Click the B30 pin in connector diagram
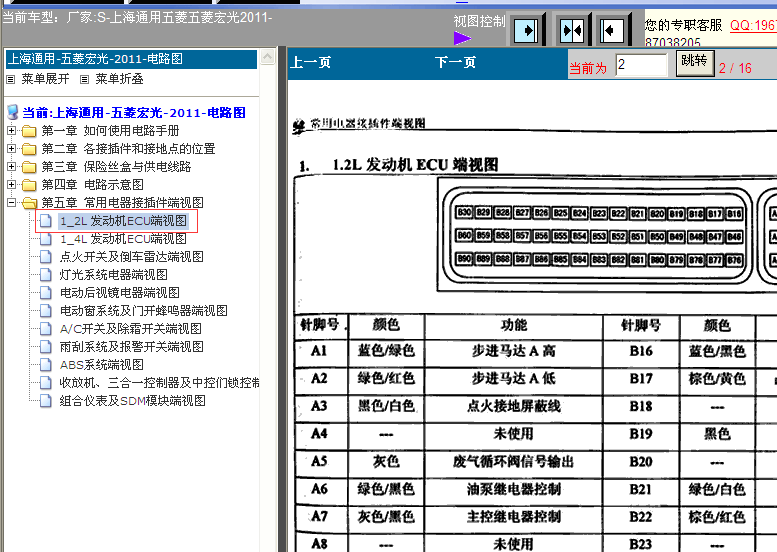Viewport: 777px width, 552px height. 464,213
